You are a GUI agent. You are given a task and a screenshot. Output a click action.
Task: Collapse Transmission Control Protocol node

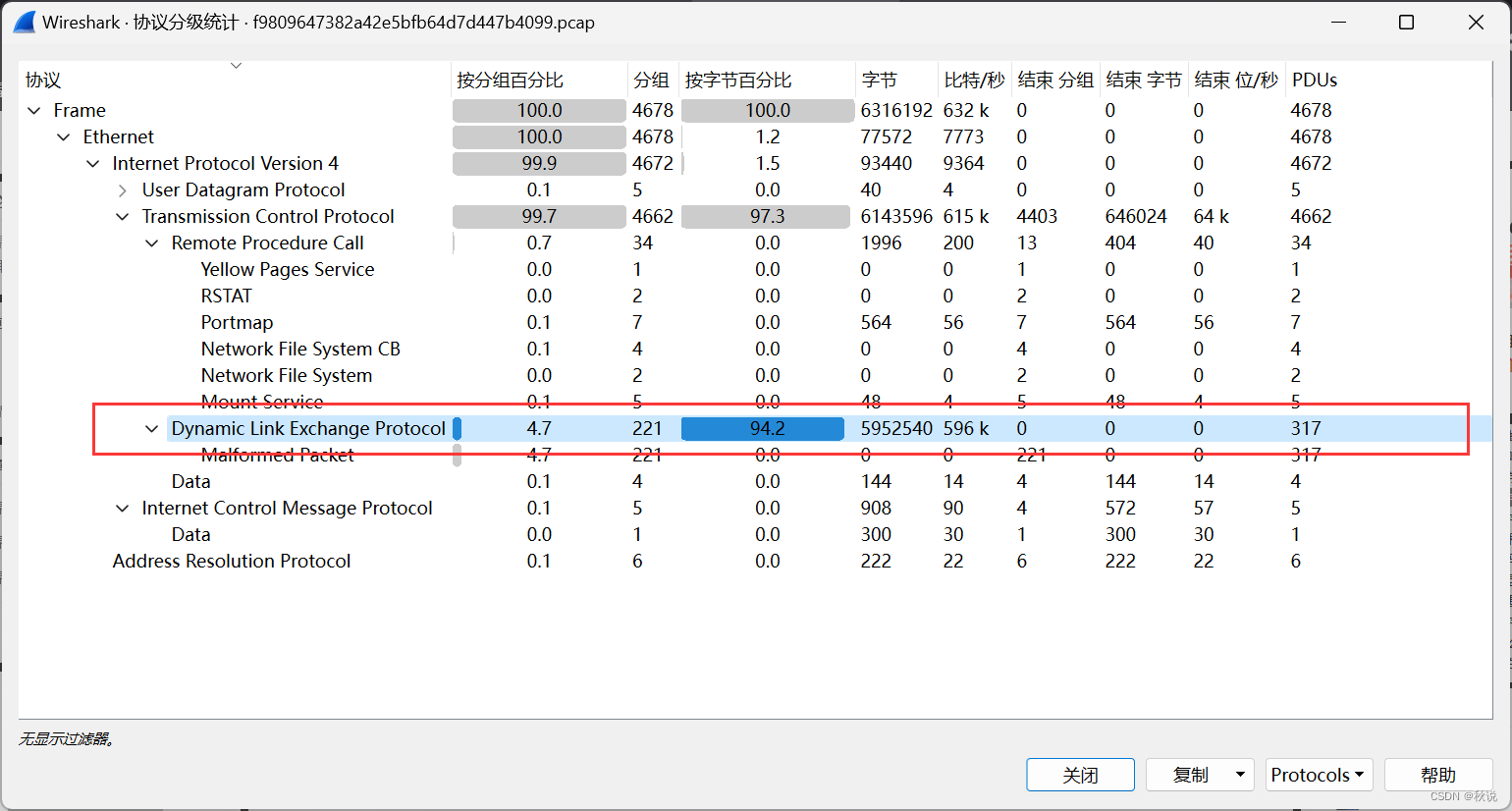[123, 217]
